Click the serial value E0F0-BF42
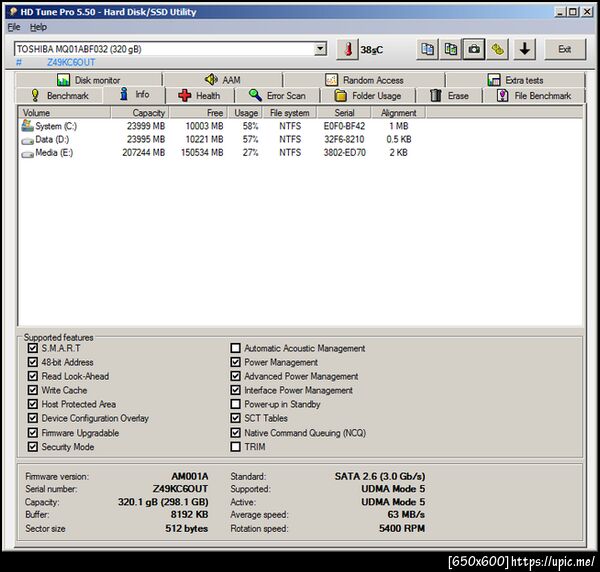This screenshot has width=600, height=572. [x=344, y=126]
